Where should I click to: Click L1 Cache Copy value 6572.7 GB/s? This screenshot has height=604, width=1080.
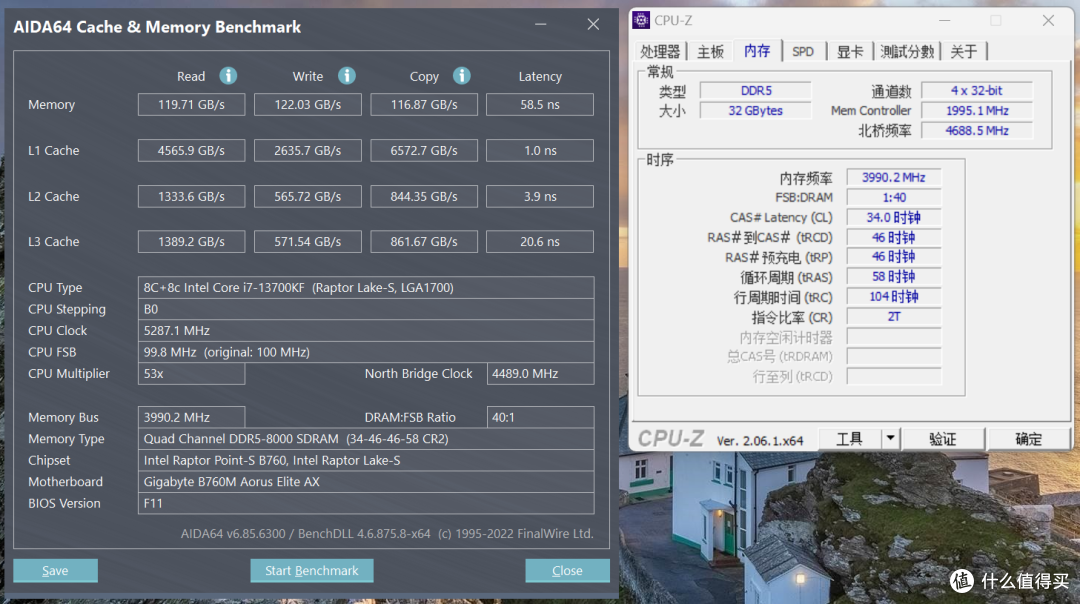coord(424,150)
